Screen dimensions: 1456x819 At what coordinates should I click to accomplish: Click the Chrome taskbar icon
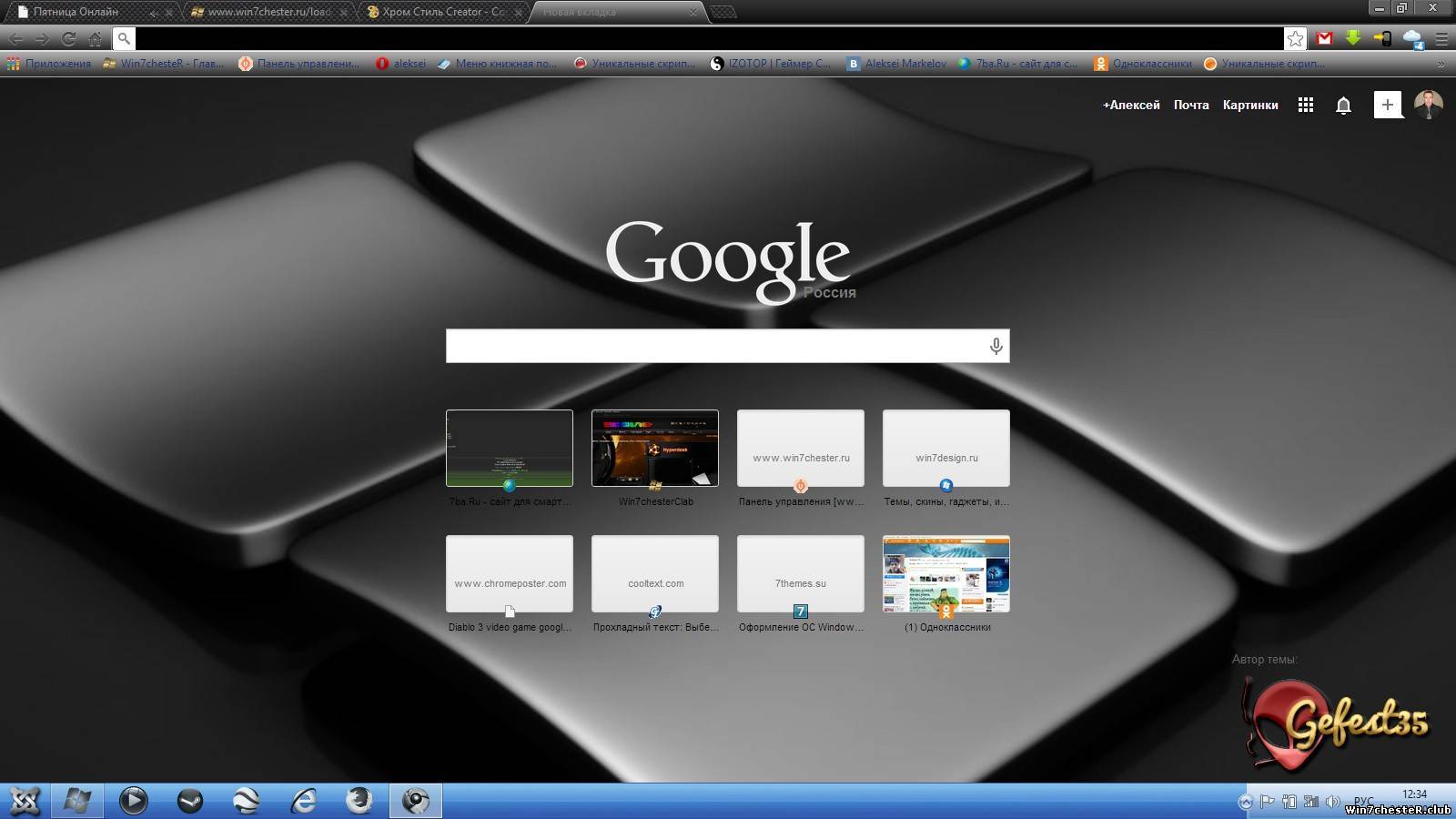tap(416, 801)
